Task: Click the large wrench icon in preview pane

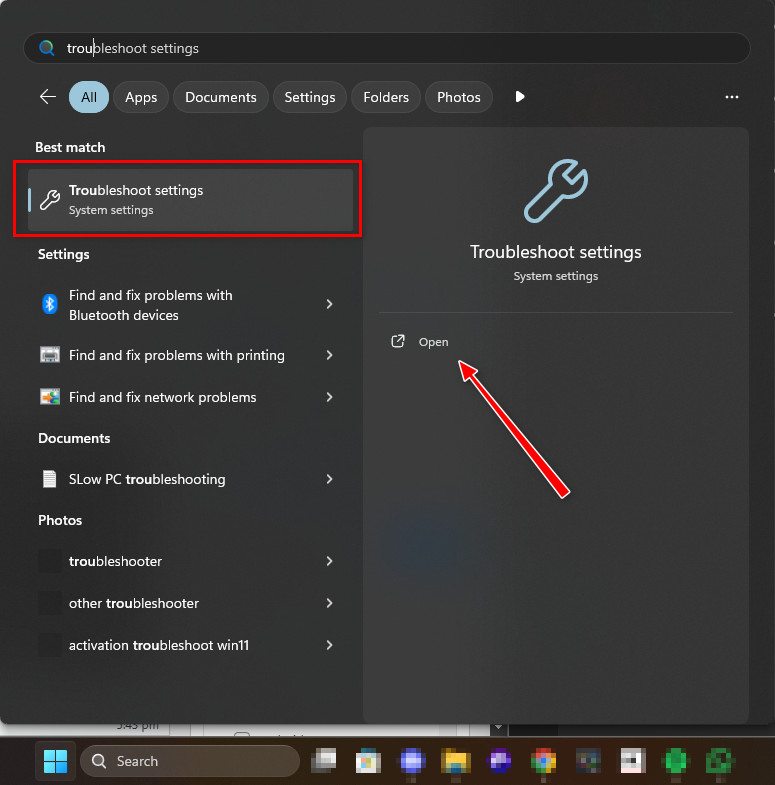Action: pyautogui.click(x=556, y=191)
